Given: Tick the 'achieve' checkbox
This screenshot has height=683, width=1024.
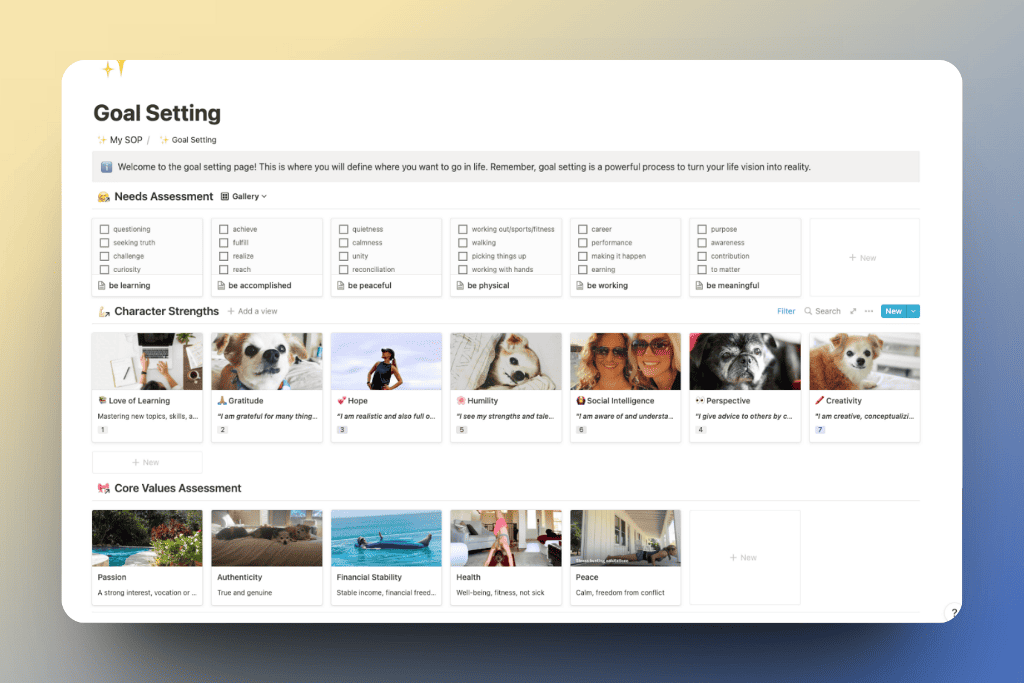Looking at the screenshot, I should pos(224,229).
